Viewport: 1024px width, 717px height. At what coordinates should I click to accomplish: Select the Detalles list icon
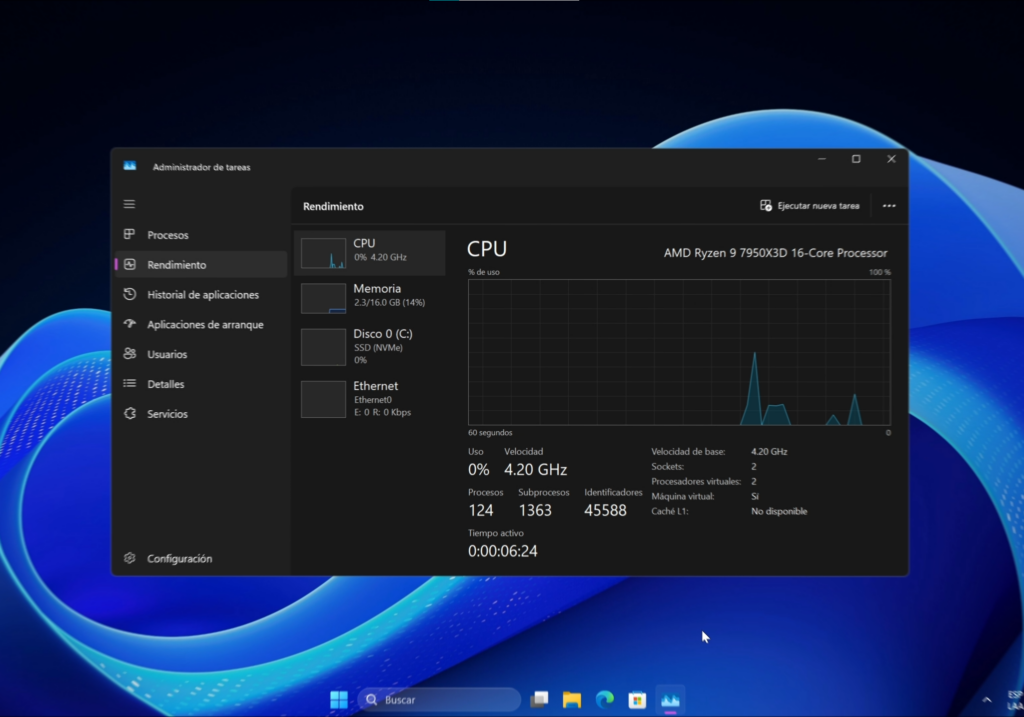pos(129,384)
